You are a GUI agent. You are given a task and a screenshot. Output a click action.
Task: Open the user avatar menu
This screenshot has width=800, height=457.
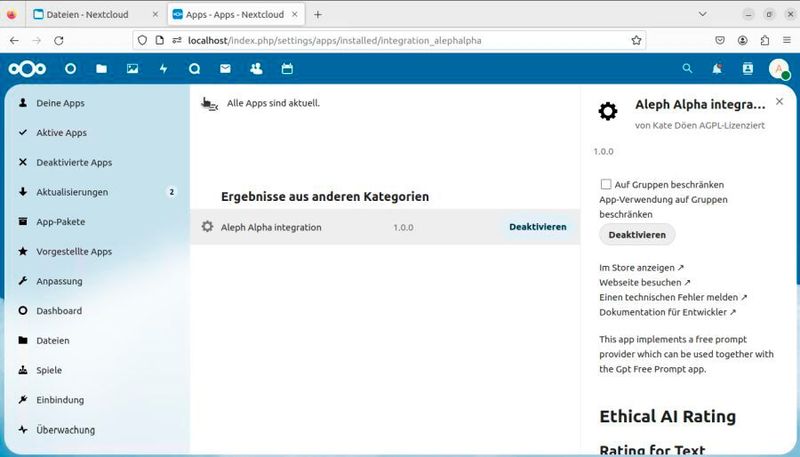[x=779, y=69]
